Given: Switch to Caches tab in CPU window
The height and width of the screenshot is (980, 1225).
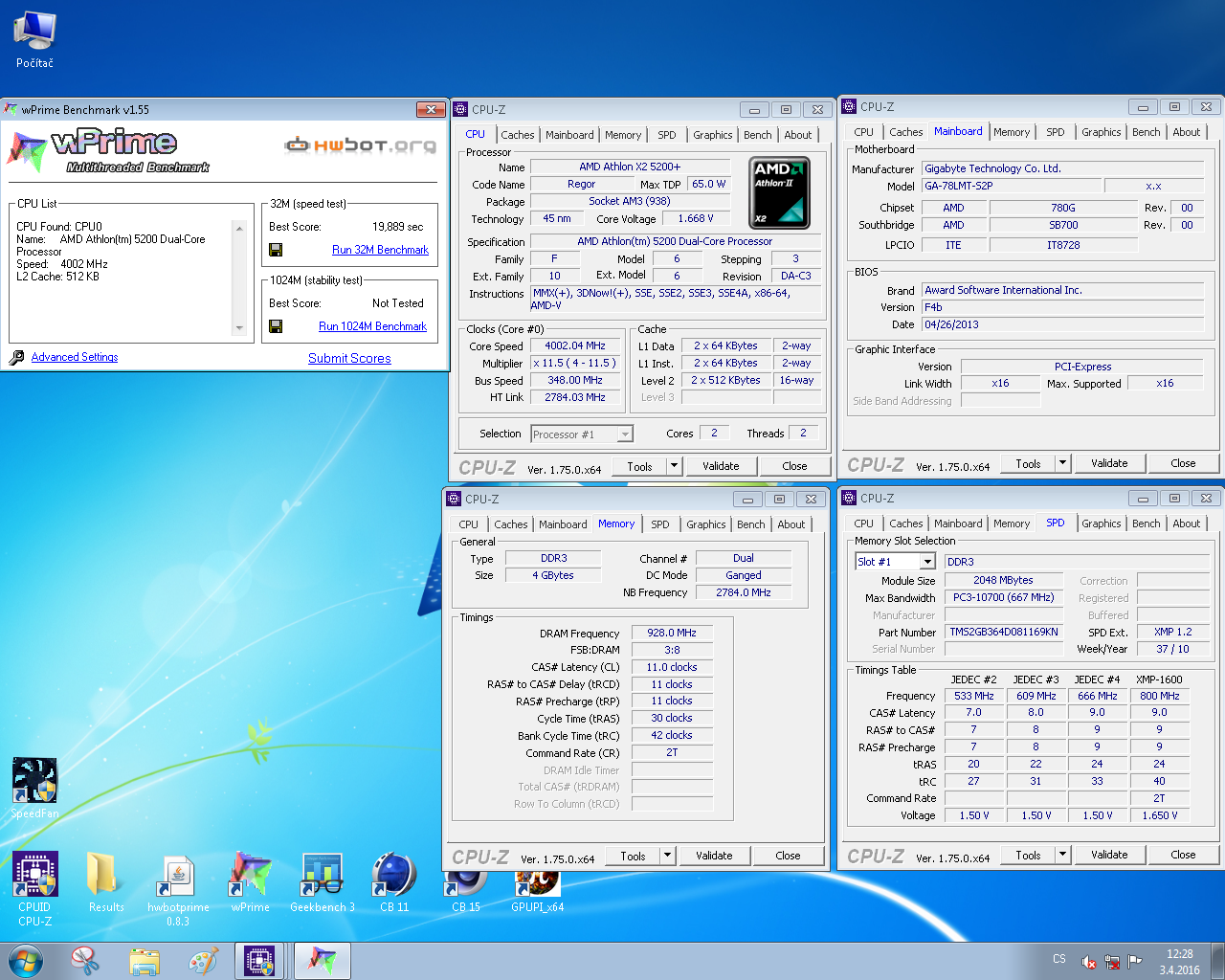Looking at the screenshot, I should point(517,135).
